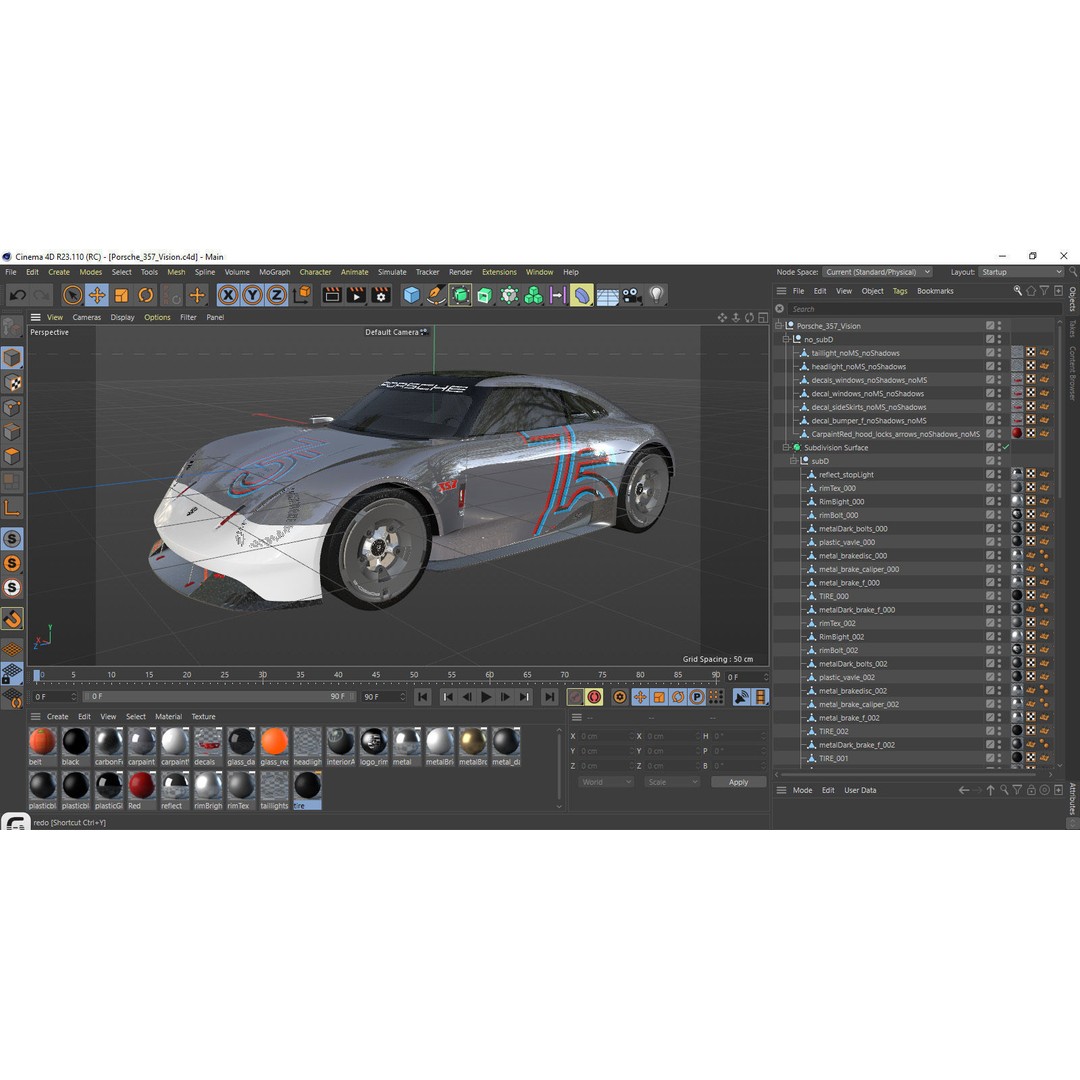Select the Red material swatch
1080x1080 pixels.
(141, 790)
